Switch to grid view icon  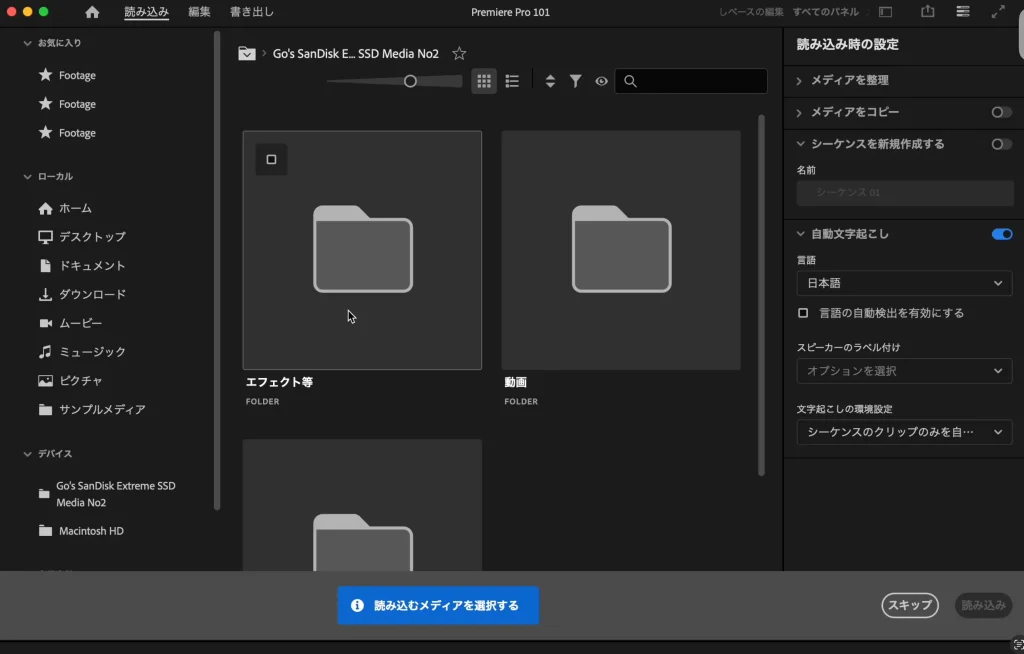[x=484, y=81]
